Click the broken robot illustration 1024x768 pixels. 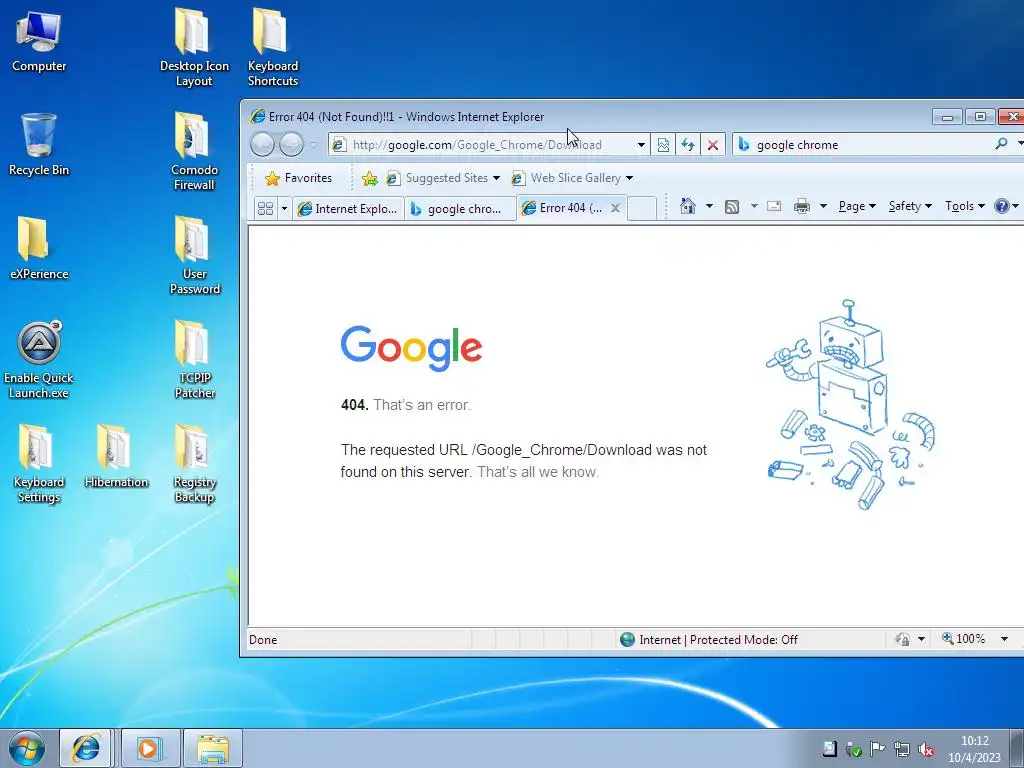click(852, 405)
